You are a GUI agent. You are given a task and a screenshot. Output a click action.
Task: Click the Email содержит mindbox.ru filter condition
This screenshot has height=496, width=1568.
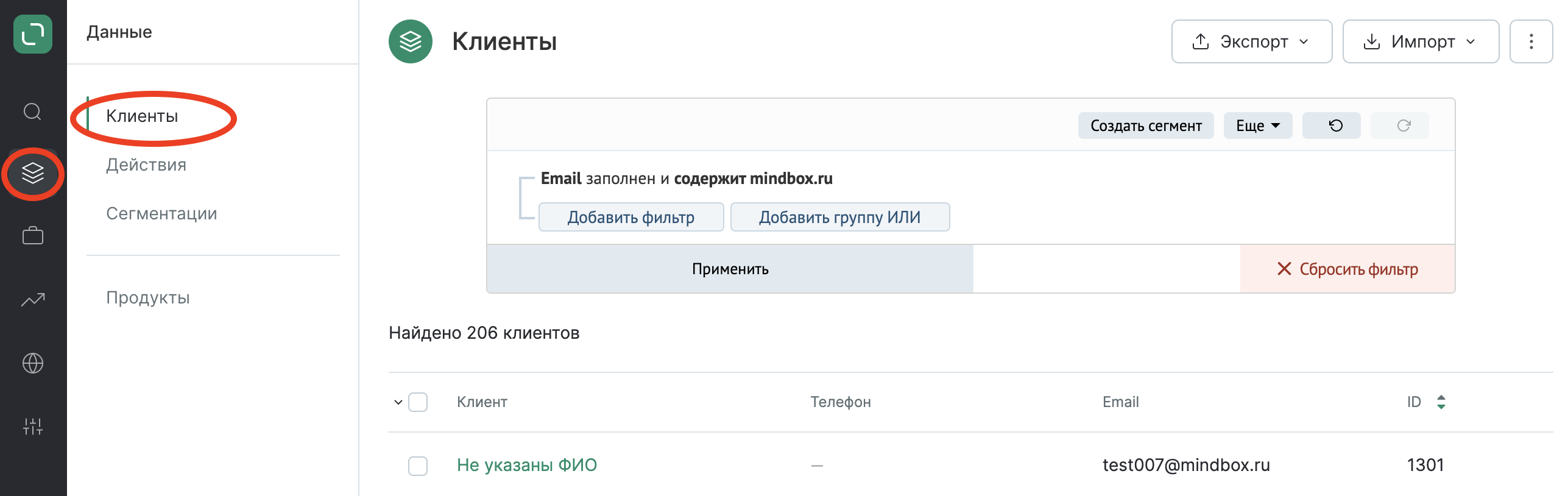687,179
